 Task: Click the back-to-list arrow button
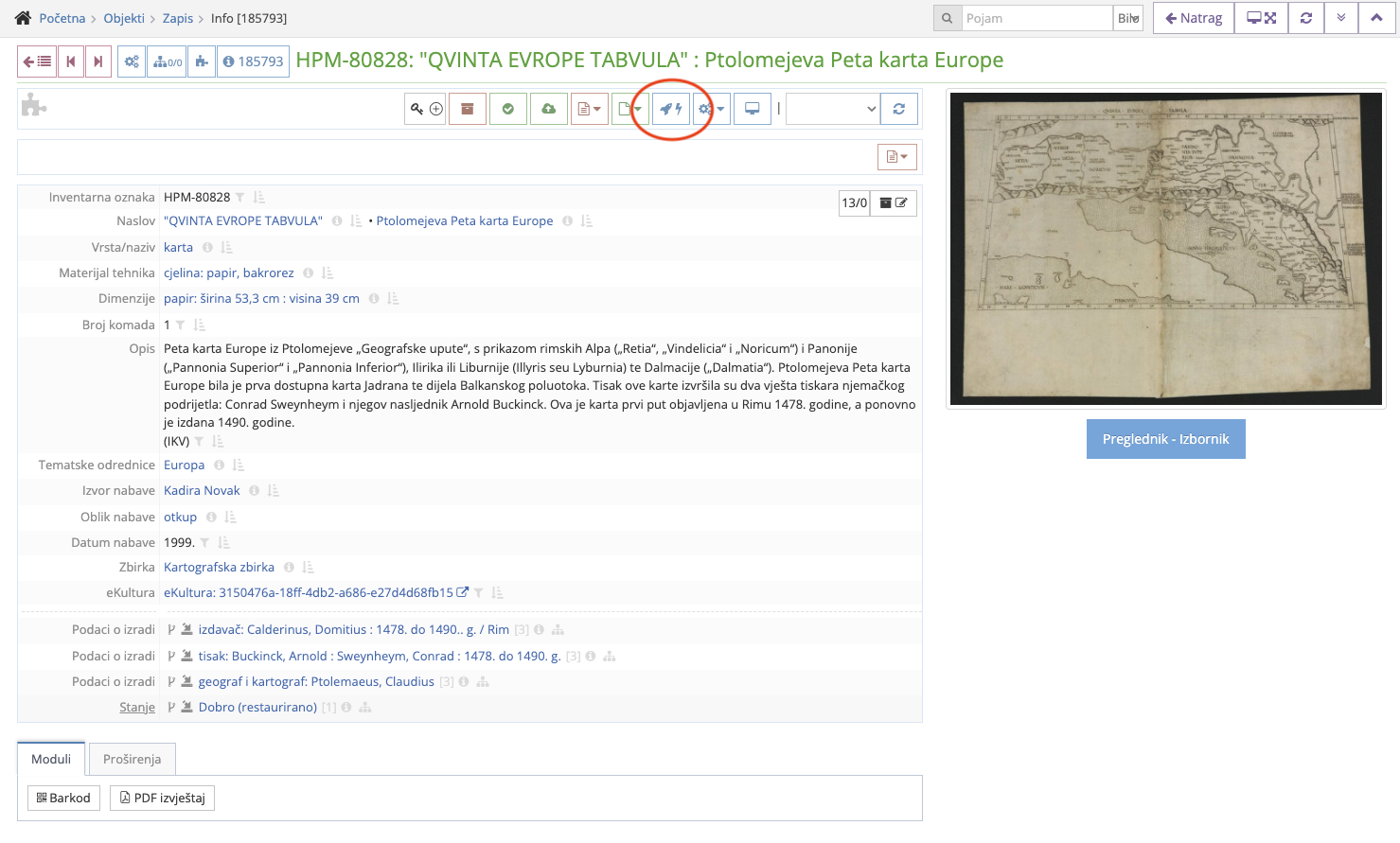37,61
